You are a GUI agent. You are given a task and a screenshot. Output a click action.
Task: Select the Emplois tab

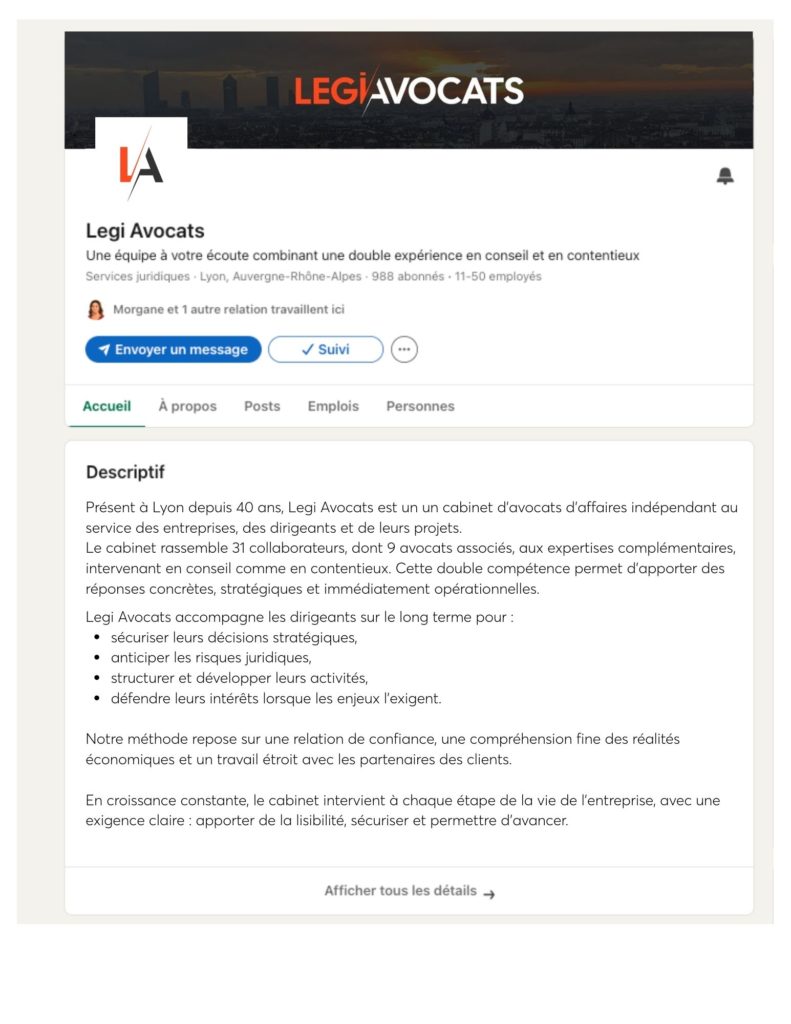[333, 406]
